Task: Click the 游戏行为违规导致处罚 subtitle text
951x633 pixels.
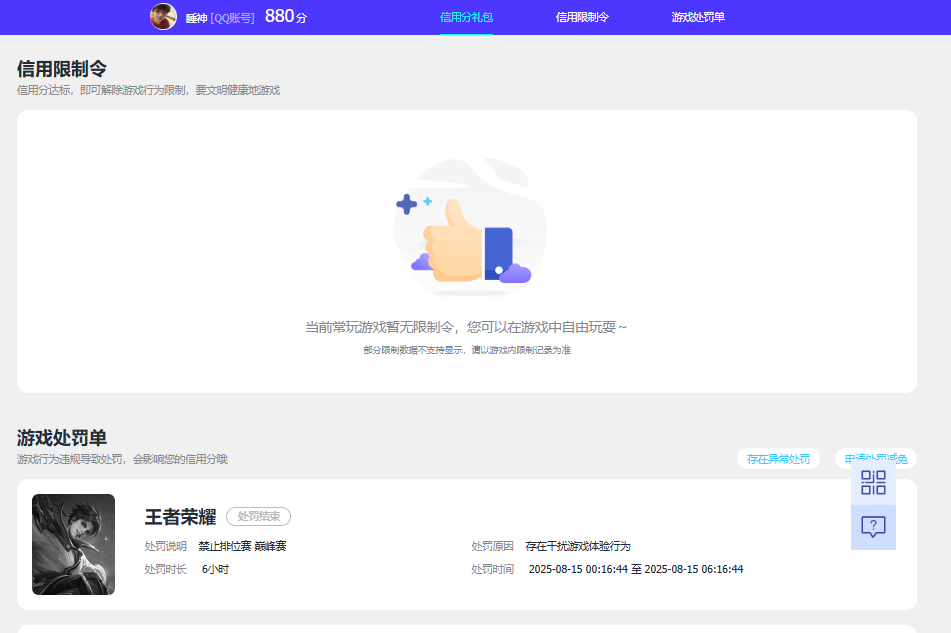Action: [x=122, y=459]
